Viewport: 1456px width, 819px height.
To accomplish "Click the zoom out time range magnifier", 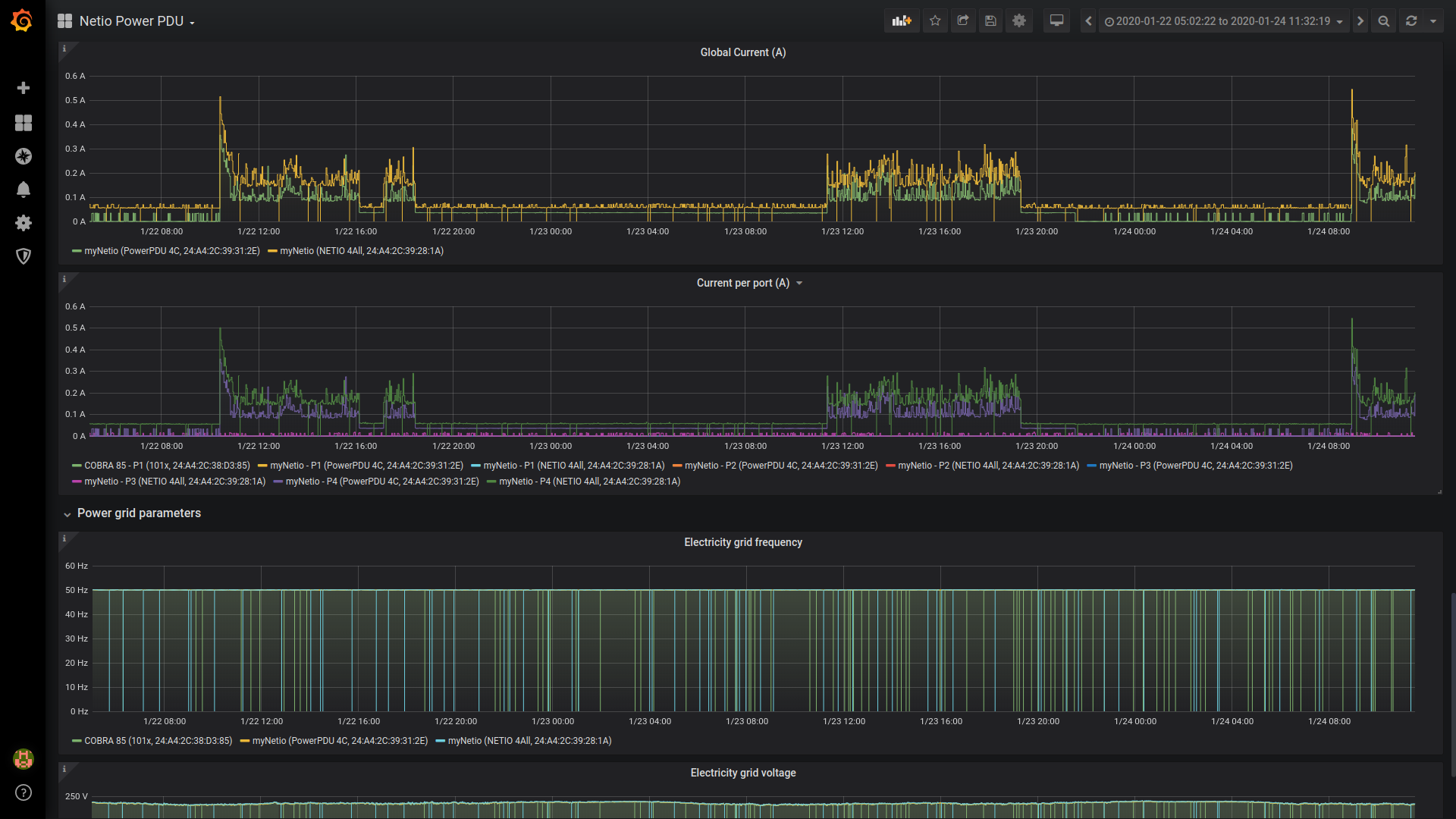I will (x=1384, y=21).
